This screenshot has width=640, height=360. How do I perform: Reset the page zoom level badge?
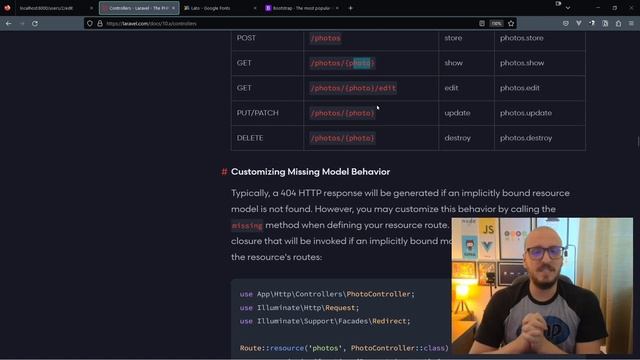click(496, 24)
